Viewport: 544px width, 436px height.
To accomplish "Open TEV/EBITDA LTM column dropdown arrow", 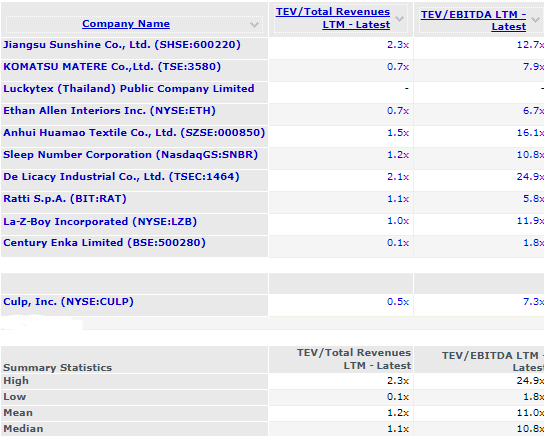I will click(535, 20).
